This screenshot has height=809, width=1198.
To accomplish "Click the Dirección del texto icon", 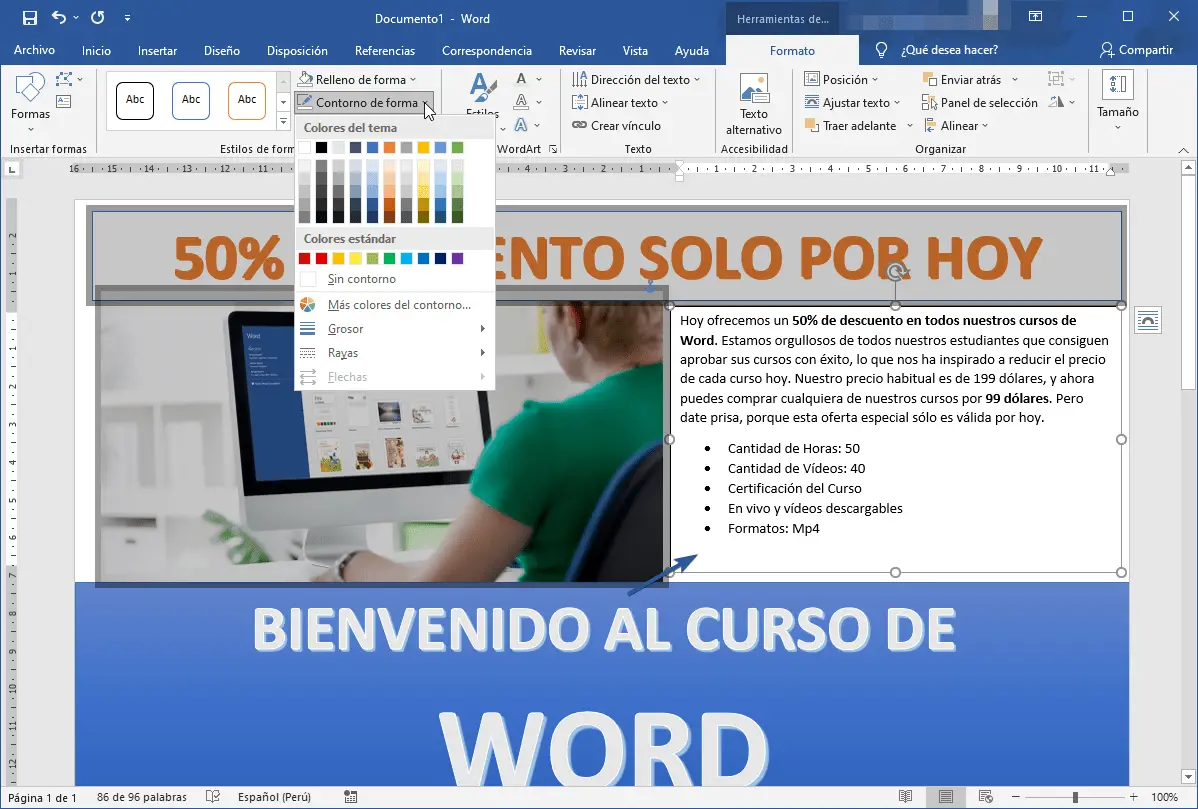I will [x=580, y=78].
